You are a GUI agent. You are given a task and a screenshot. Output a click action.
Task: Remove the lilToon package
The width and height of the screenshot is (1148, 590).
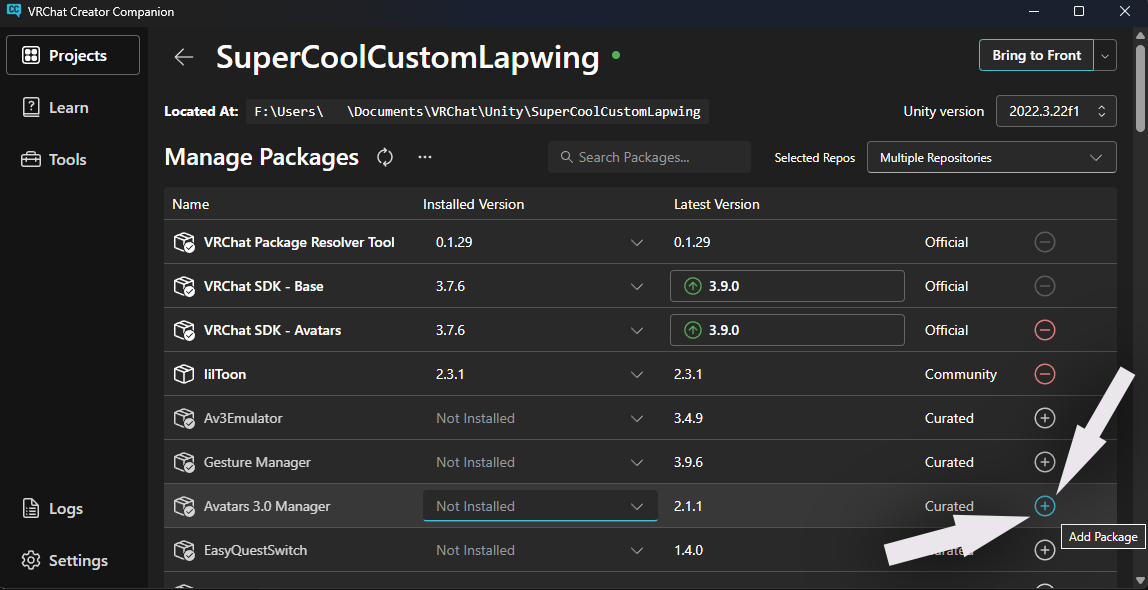point(1044,374)
